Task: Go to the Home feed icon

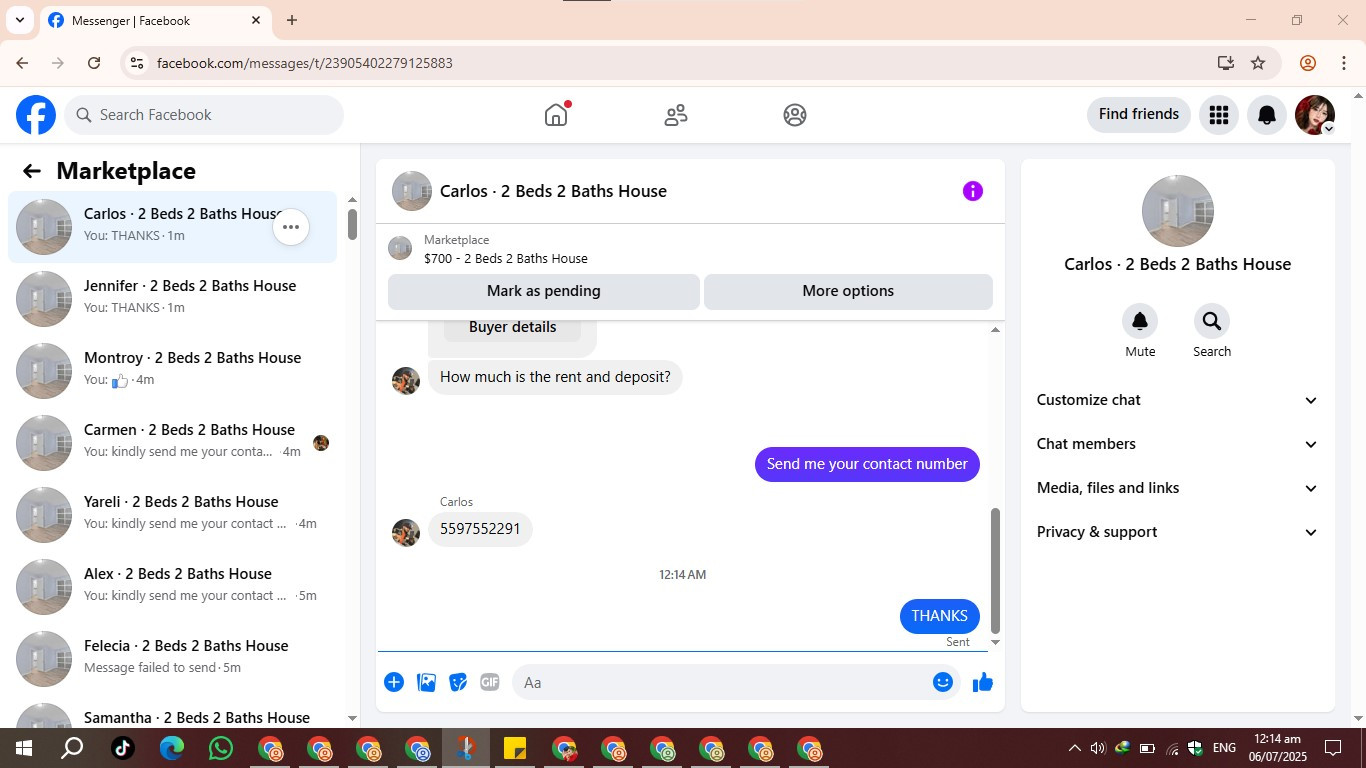Action: (x=556, y=115)
